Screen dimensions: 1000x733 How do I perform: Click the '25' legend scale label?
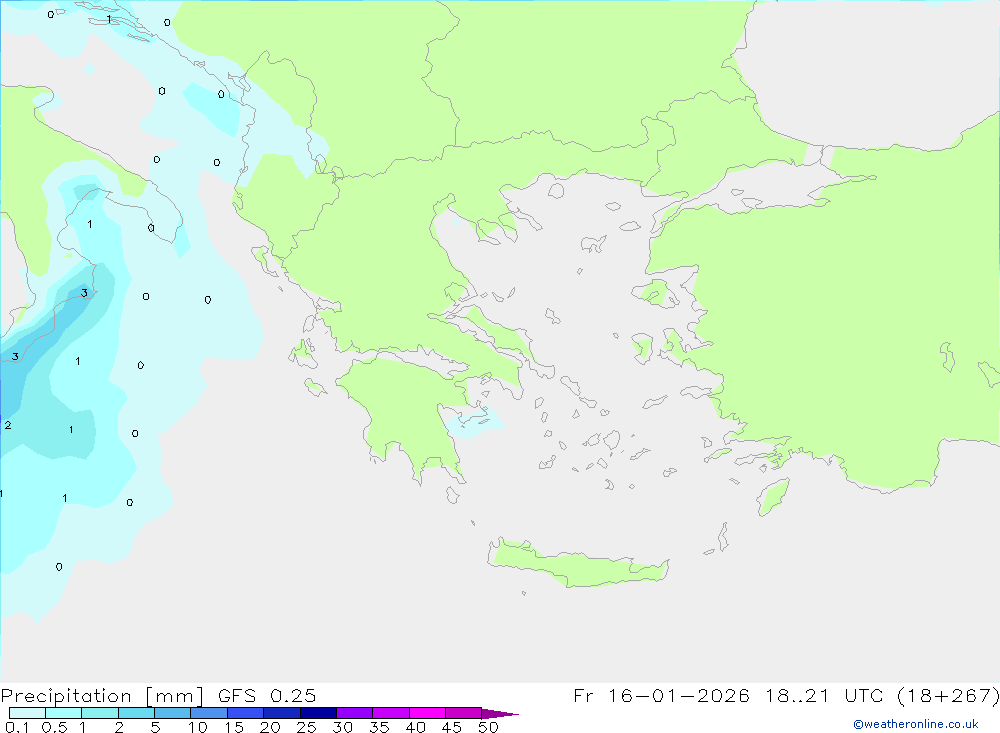click(307, 727)
